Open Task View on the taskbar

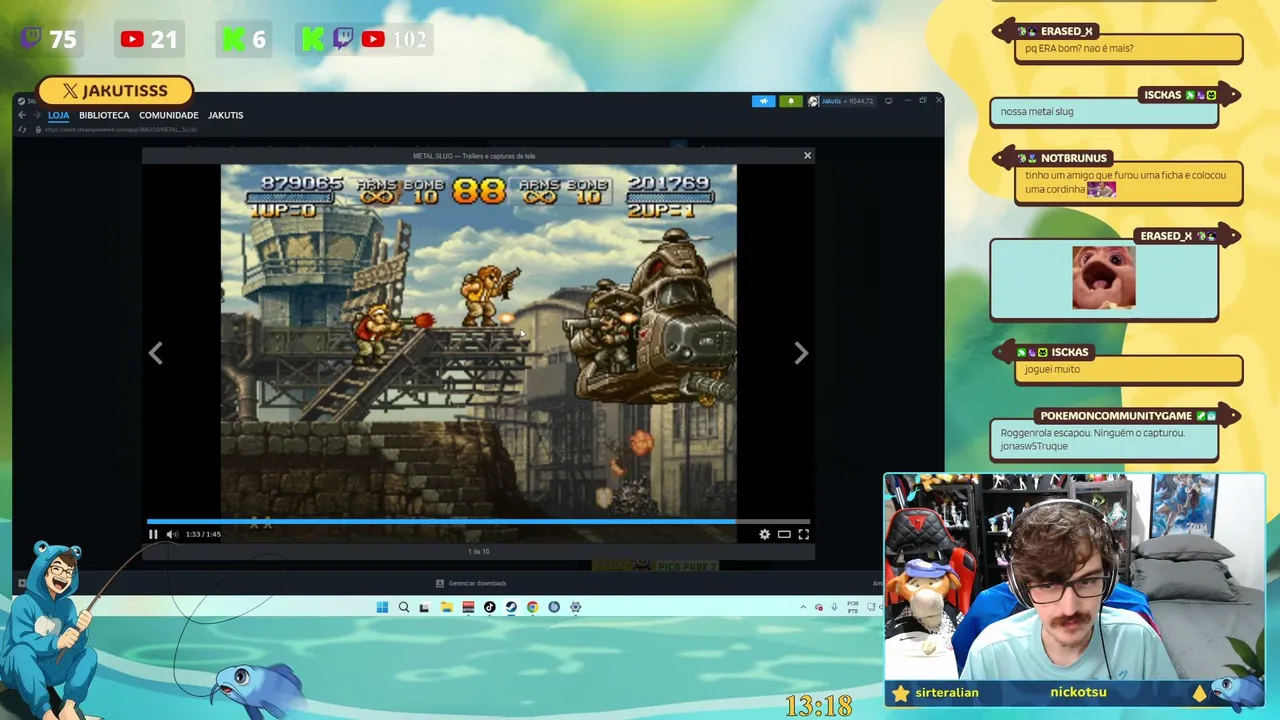(x=425, y=607)
